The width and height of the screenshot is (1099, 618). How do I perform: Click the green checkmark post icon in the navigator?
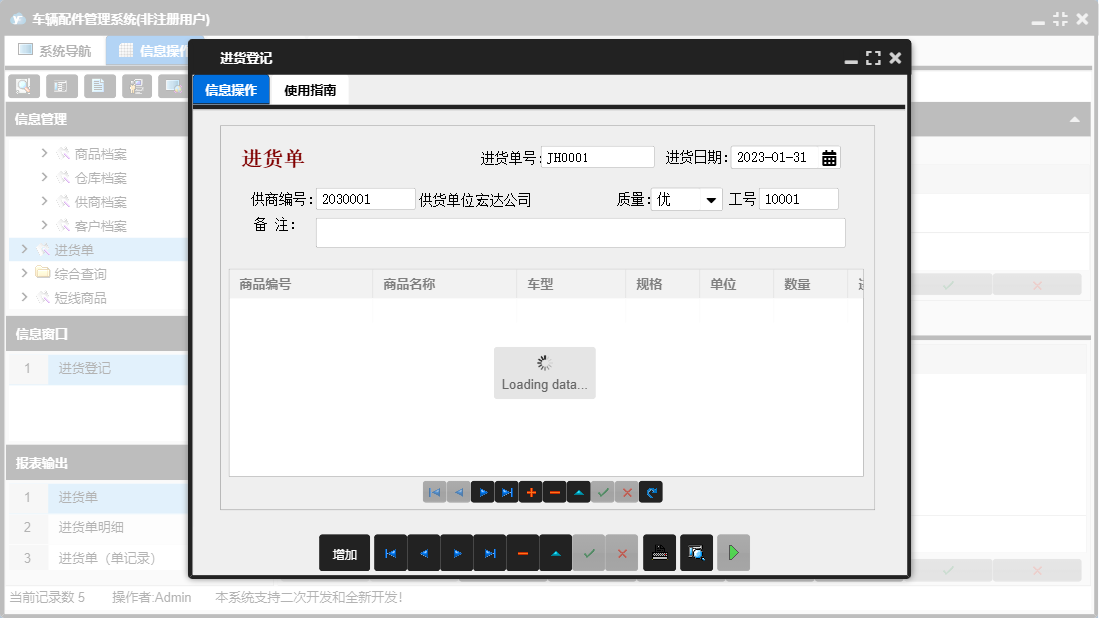(x=602, y=492)
